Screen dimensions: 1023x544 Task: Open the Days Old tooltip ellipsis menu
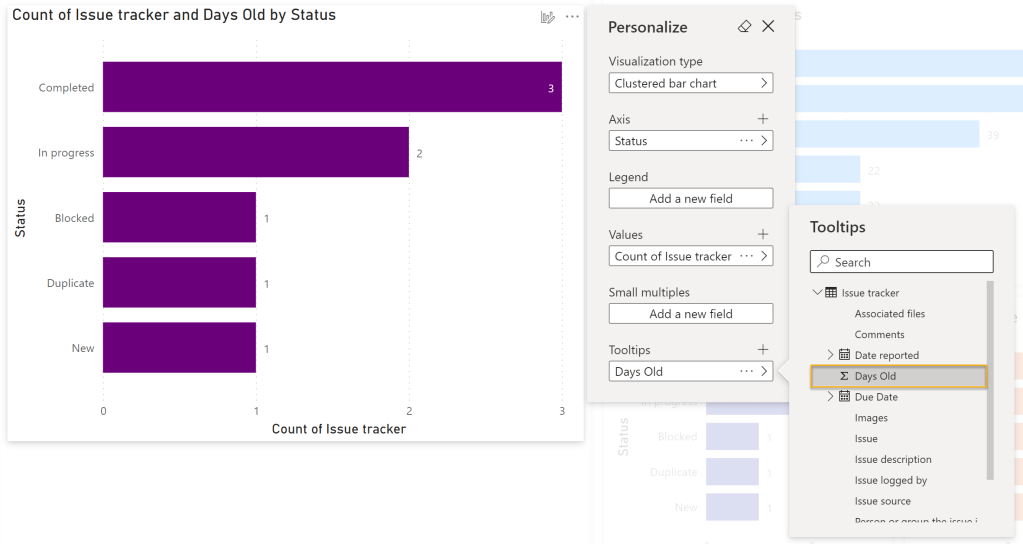(x=746, y=371)
